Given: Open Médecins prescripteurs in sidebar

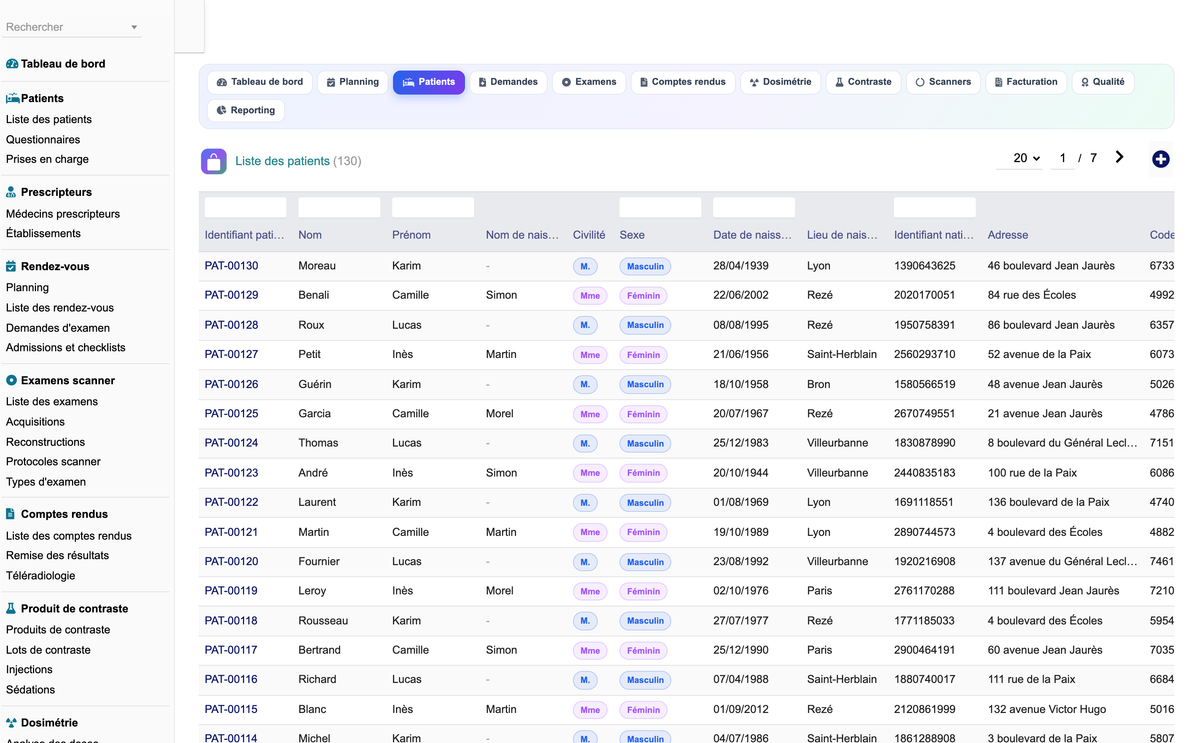Looking at the screenshot, I should 63,214.
